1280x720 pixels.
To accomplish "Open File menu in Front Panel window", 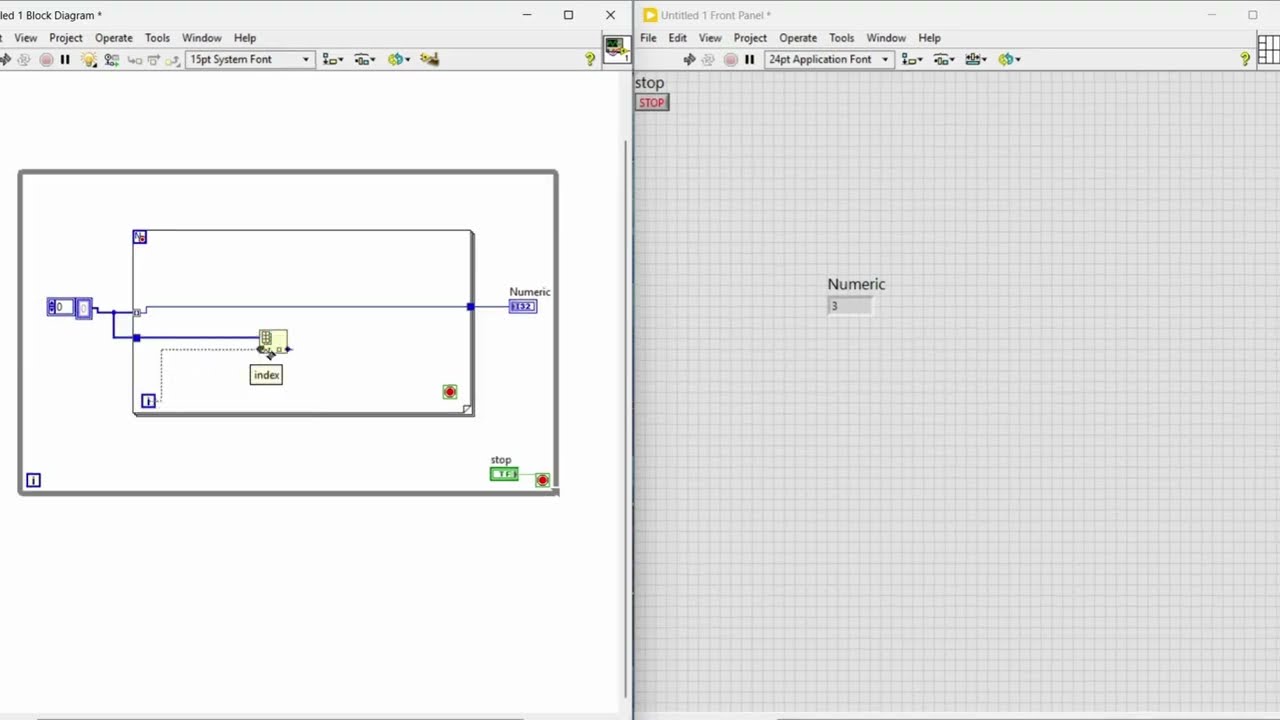I will [x=648, y=38].
